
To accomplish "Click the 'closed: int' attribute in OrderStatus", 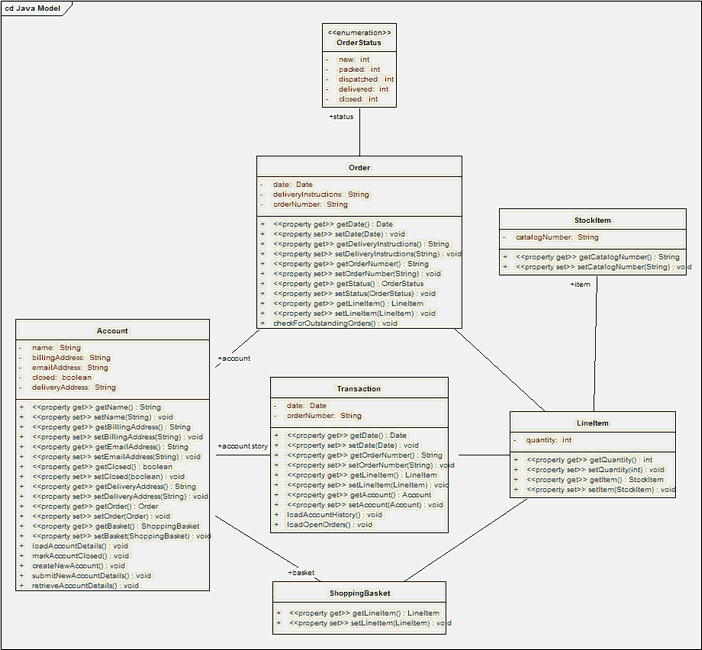I will pos(358,99).
